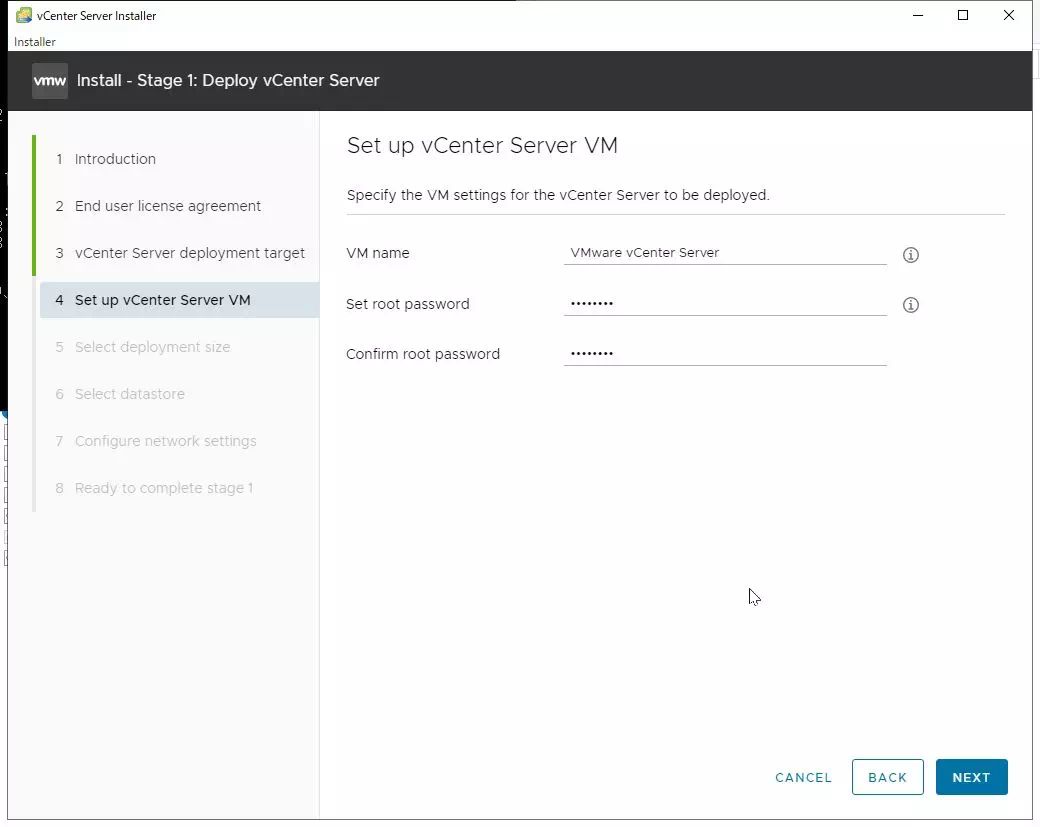
Task: Click the vCenter Server Installer title icon
Action: coord(24,15)
